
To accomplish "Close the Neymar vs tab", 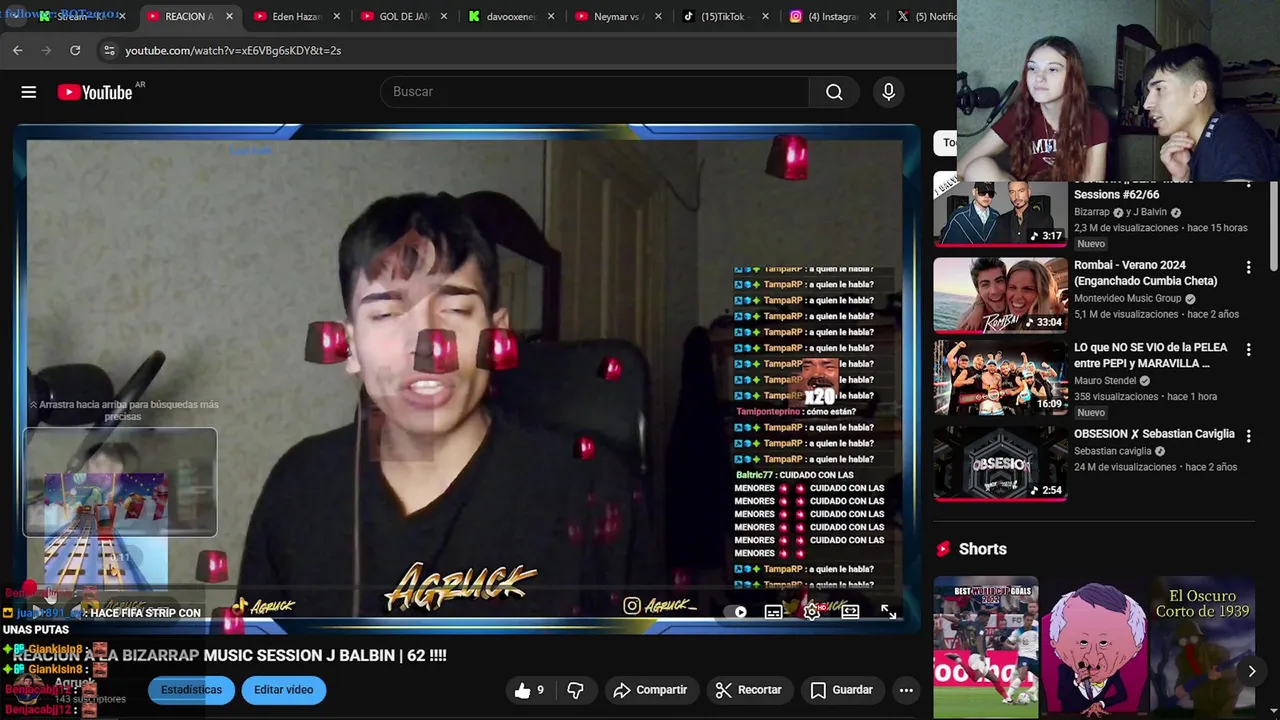I will click(x=657, y=16).
